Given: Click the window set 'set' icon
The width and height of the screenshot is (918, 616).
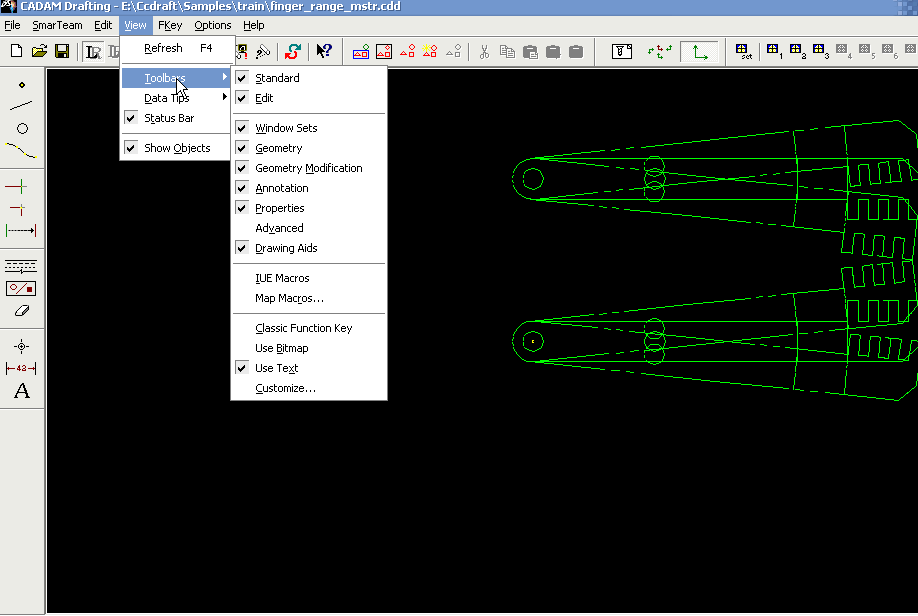Looking at the screenshot, I should [744, 52].
